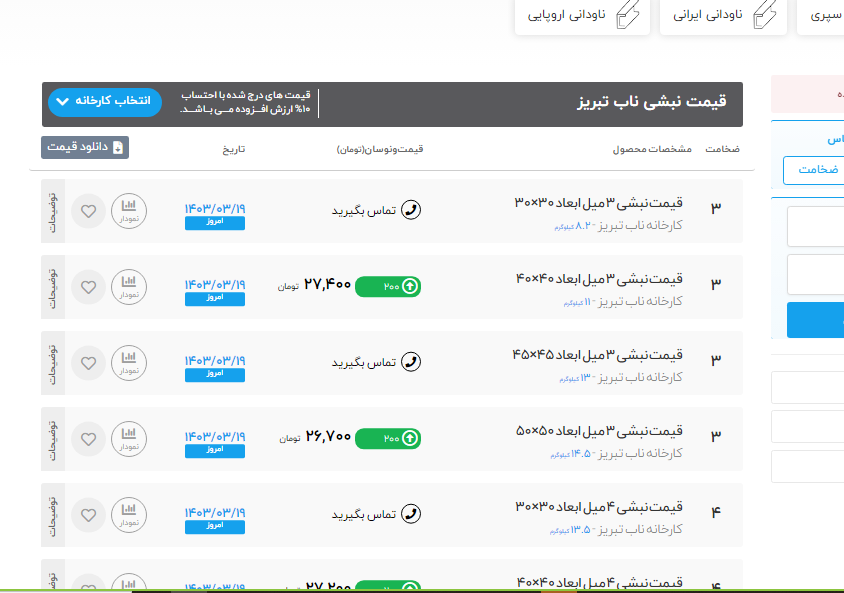Click phone icon in 3mm 30×30 row

click(x=410, y=210)
